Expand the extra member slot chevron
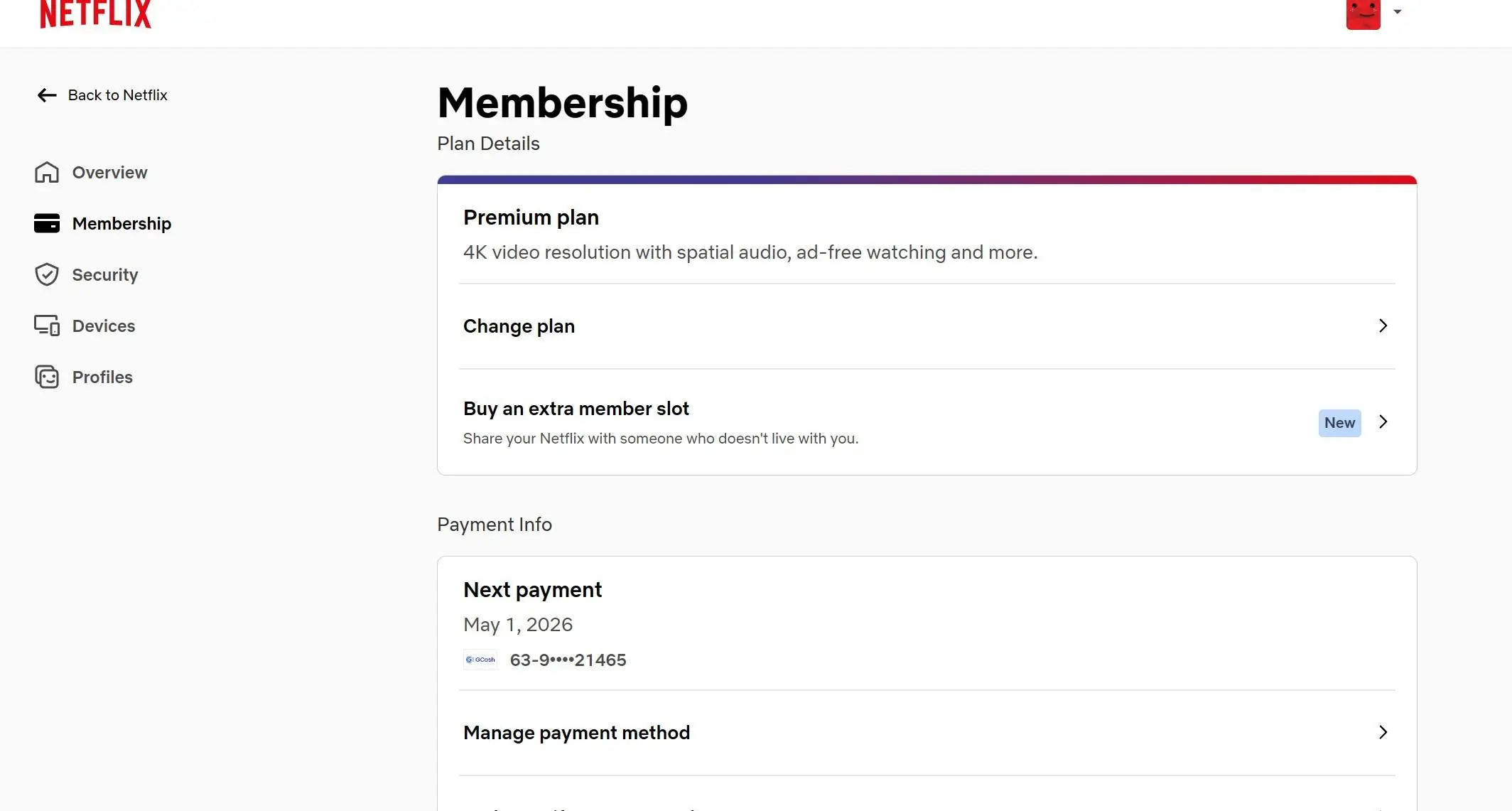Viewport: 1512px width, 811px height. click(1383, 422)
